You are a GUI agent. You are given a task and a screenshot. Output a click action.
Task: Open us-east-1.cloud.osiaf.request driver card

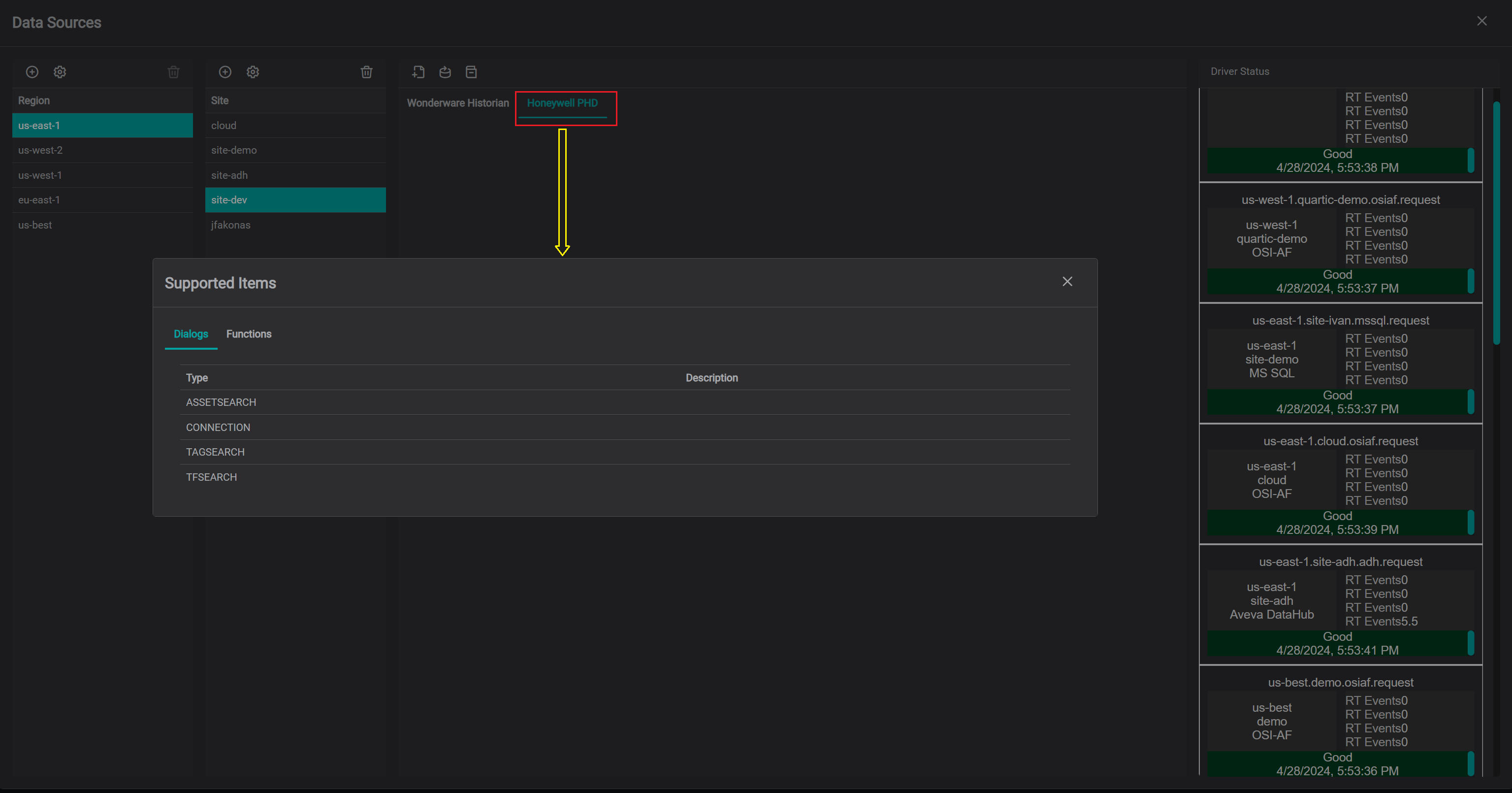coord(1341,484)
